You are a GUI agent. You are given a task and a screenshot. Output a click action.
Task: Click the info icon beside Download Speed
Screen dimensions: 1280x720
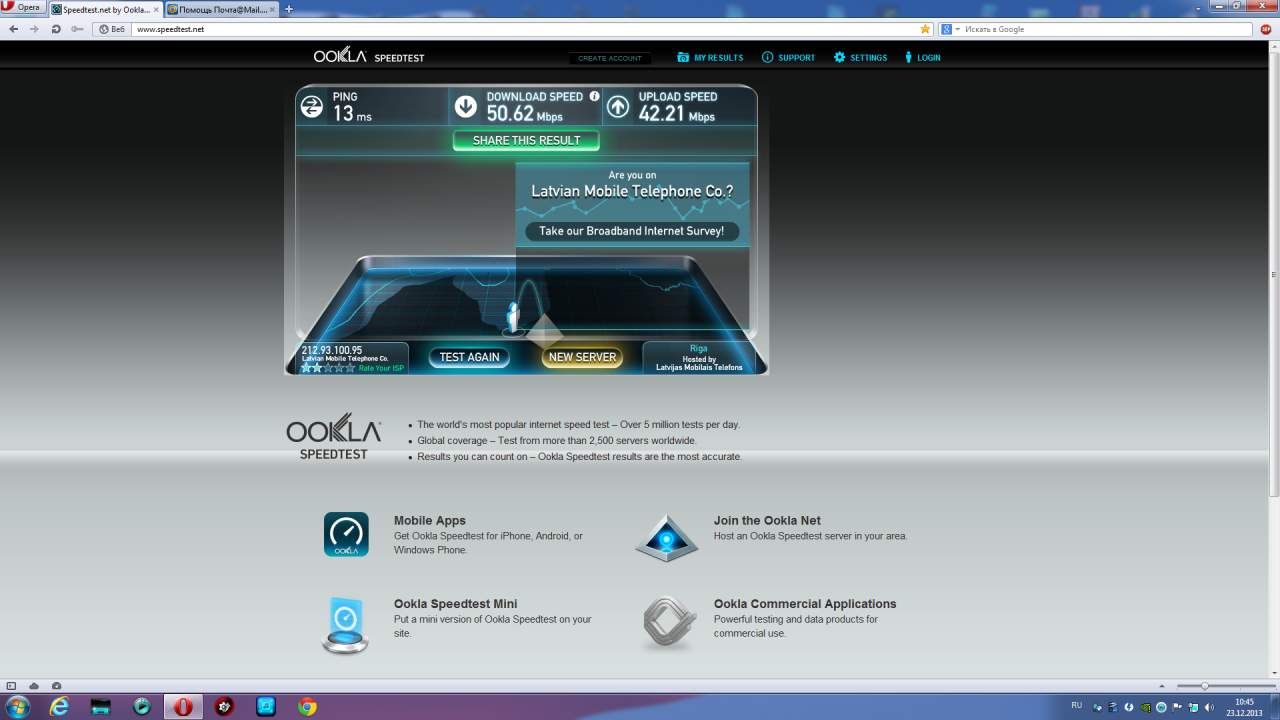(x=594, y=97)
